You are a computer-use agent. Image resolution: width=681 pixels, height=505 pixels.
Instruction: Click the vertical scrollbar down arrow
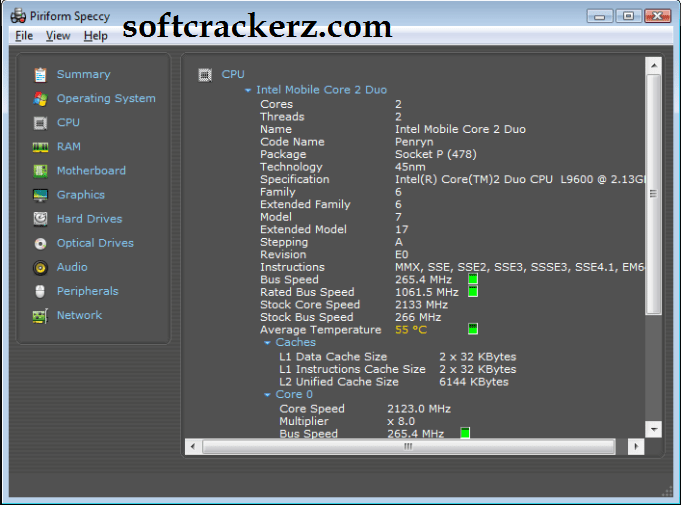tap(654, 429)
